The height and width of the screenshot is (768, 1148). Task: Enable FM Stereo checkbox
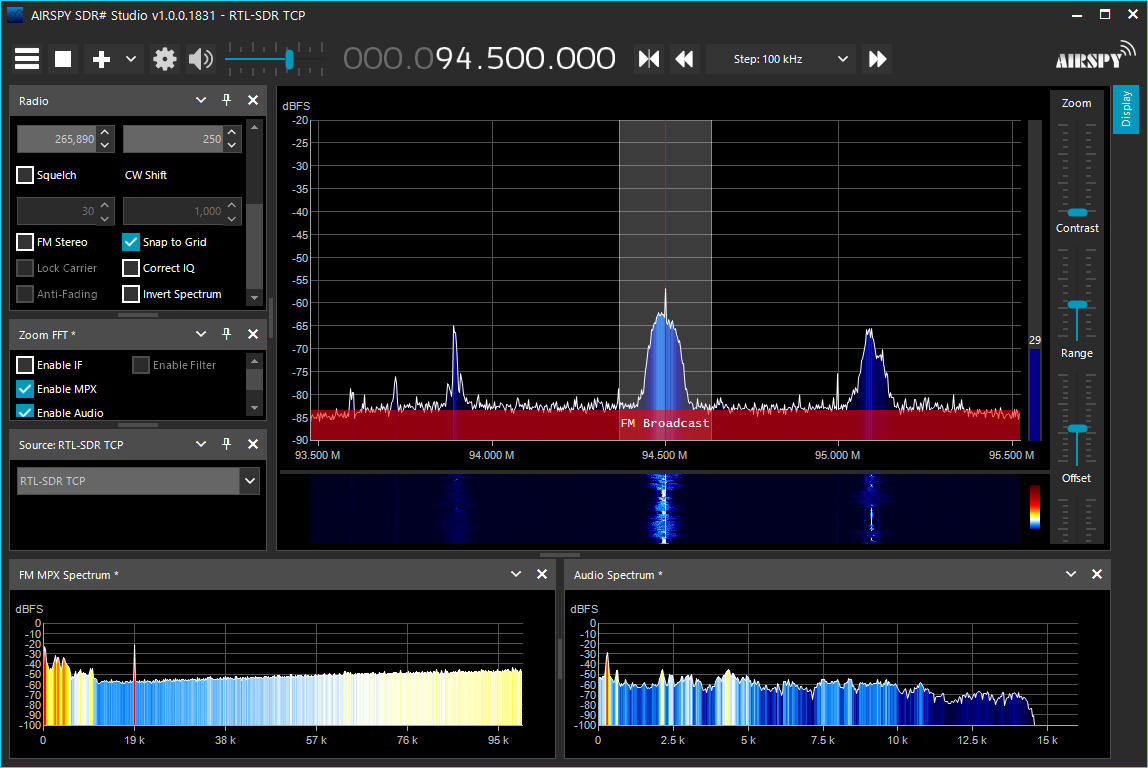point(25,242)
